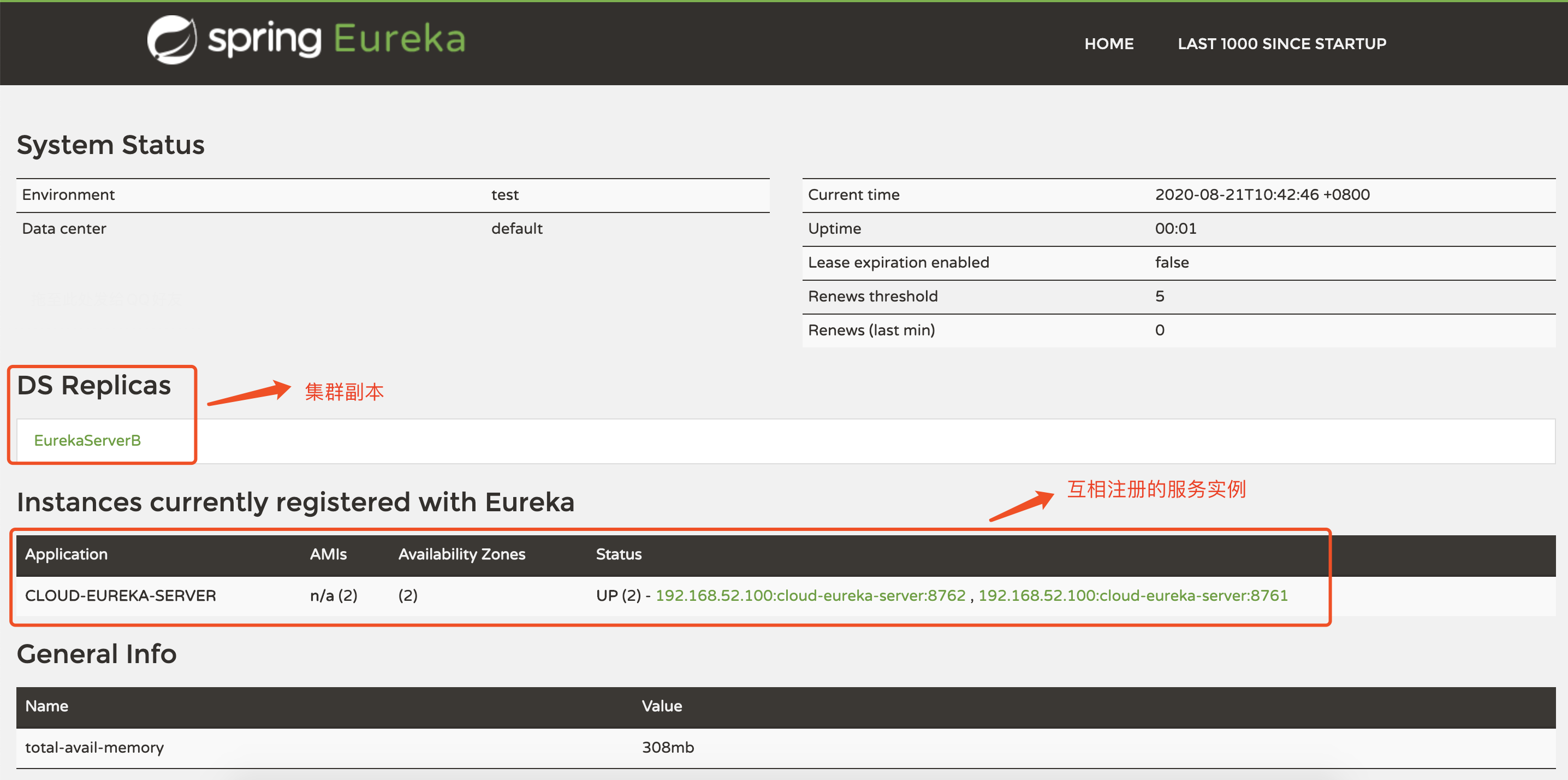Select the total-avail-memory row name
1568x780 pixels.
click(94, 748)
